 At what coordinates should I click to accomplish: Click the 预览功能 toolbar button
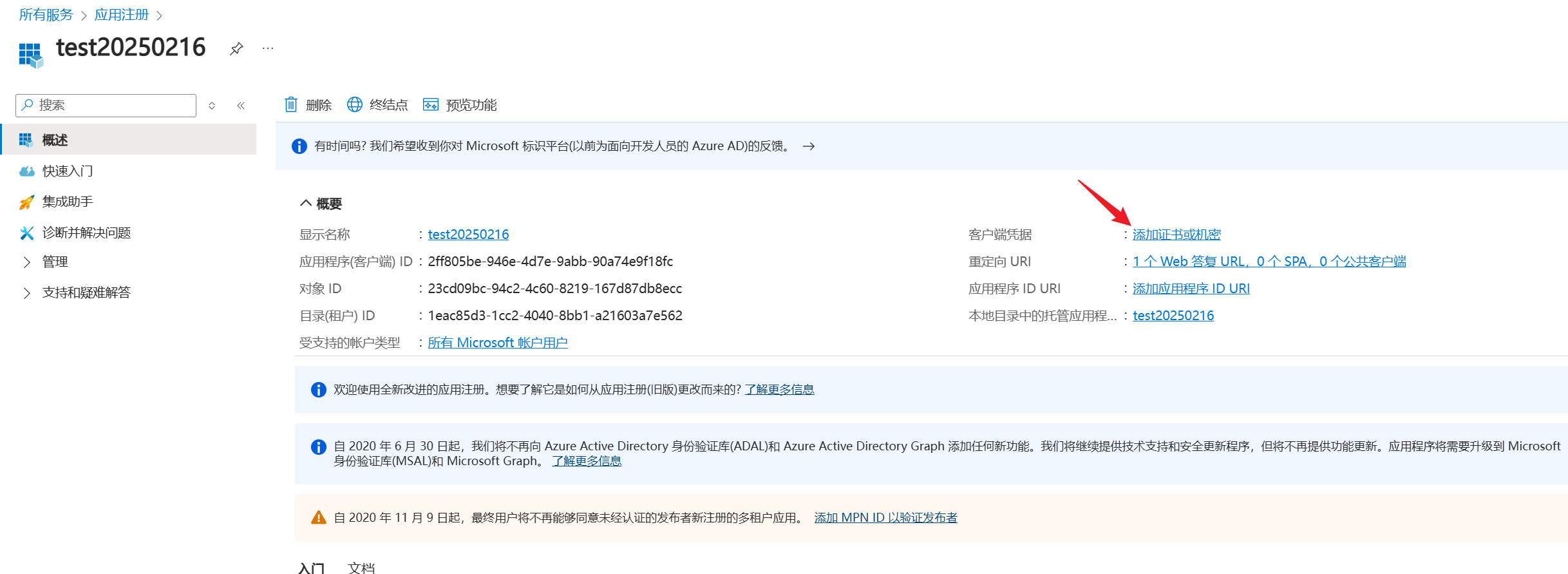[460, 104]
